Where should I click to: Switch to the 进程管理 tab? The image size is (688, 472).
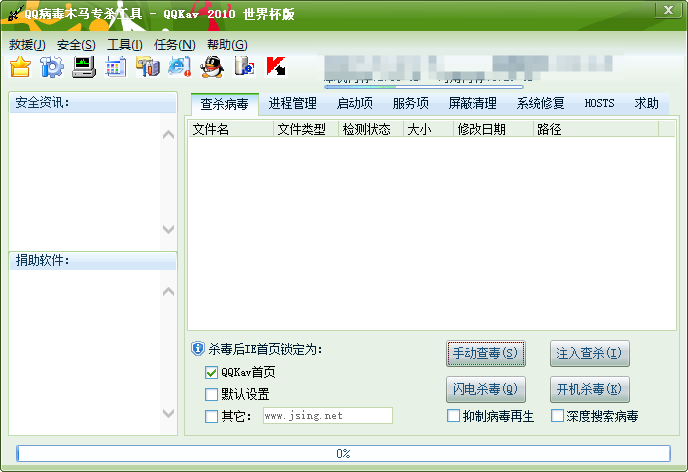[293, 104]
